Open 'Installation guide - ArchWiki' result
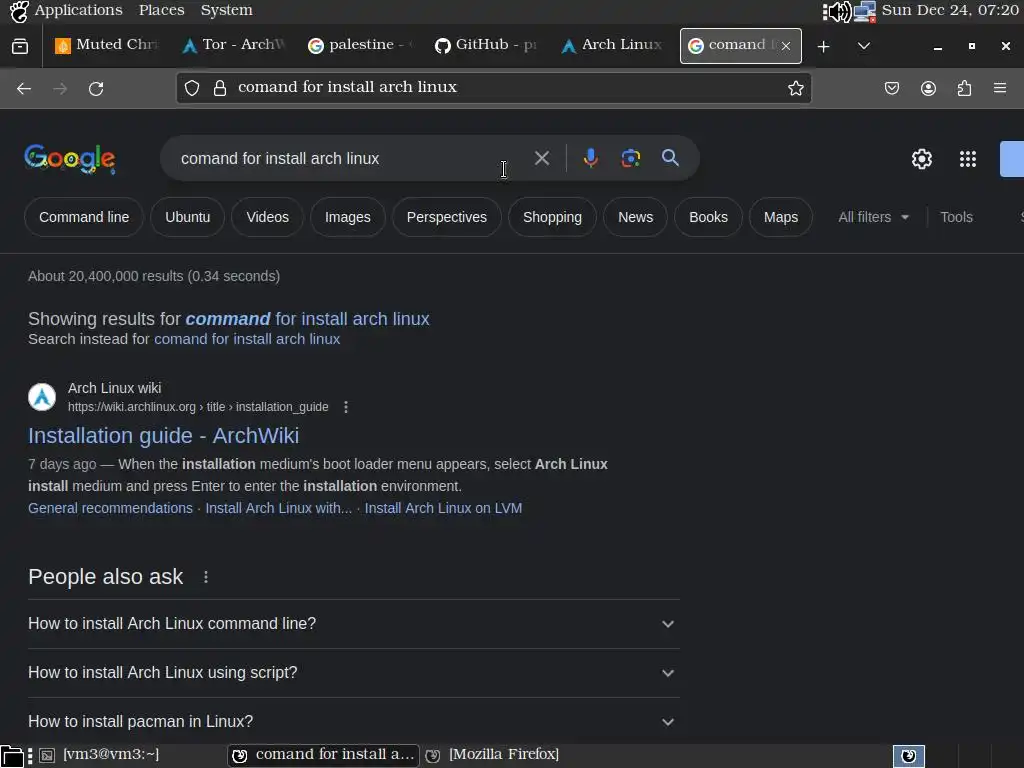 point(163,436)
